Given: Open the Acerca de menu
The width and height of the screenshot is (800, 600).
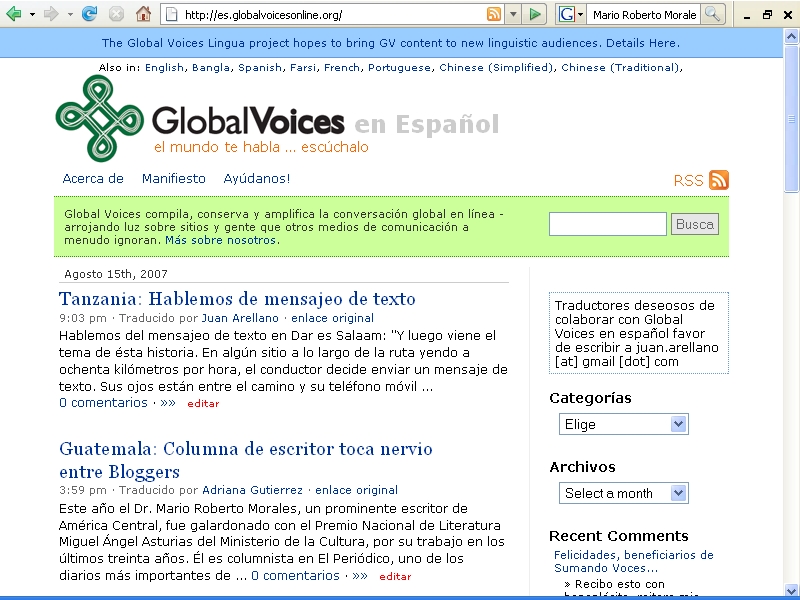Looking at the screenshot, I should click(x=91, y=178).
